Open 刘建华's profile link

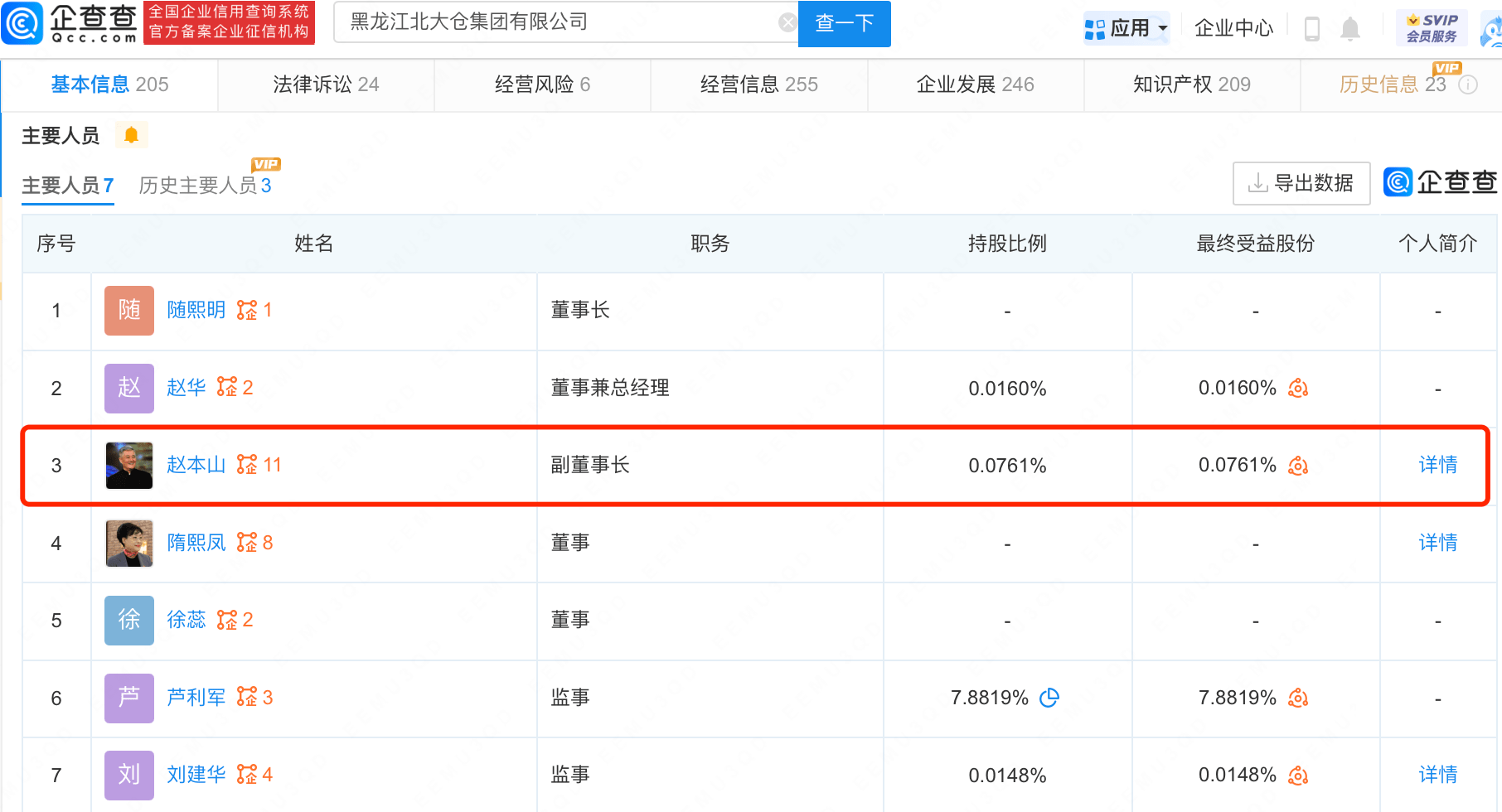(x=196, y=775)
